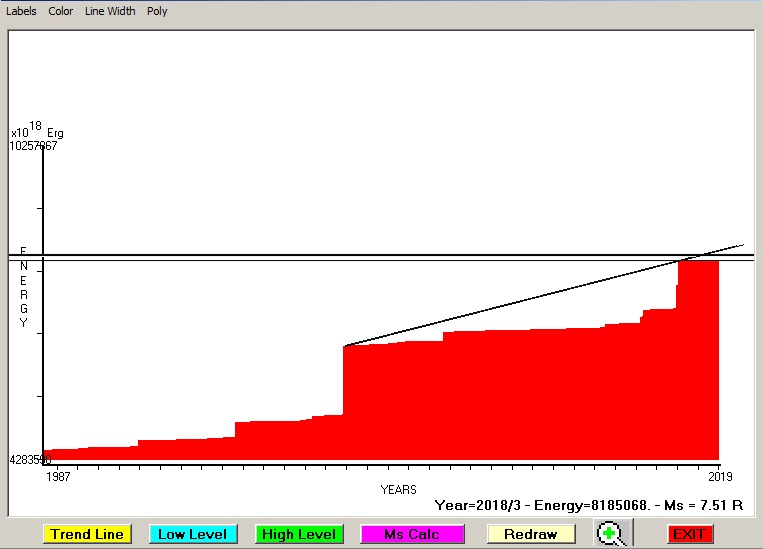Click the vertical ENERGY axis label
This screenshot has width=763, height=549.
click(23, 287)
